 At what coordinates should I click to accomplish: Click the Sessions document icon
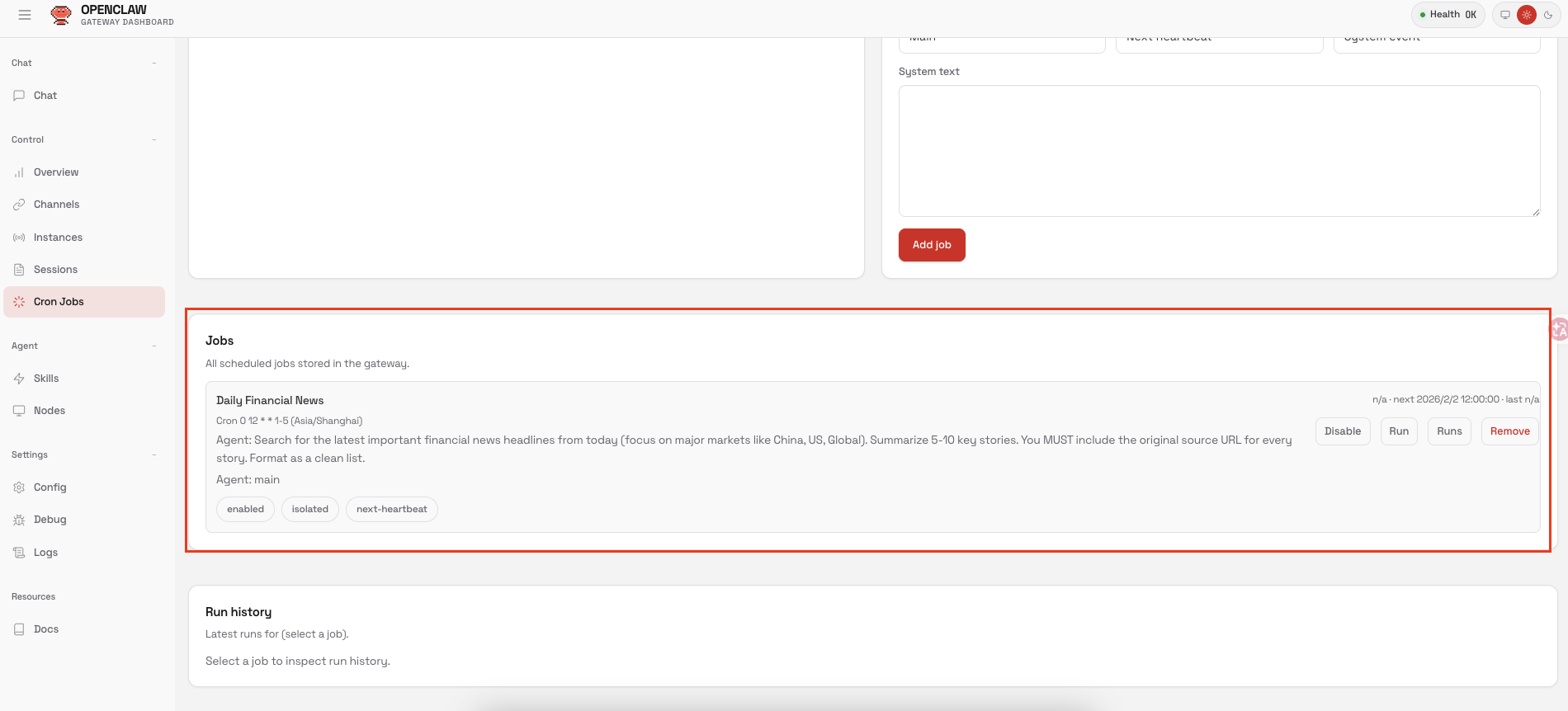click(19, 270)
